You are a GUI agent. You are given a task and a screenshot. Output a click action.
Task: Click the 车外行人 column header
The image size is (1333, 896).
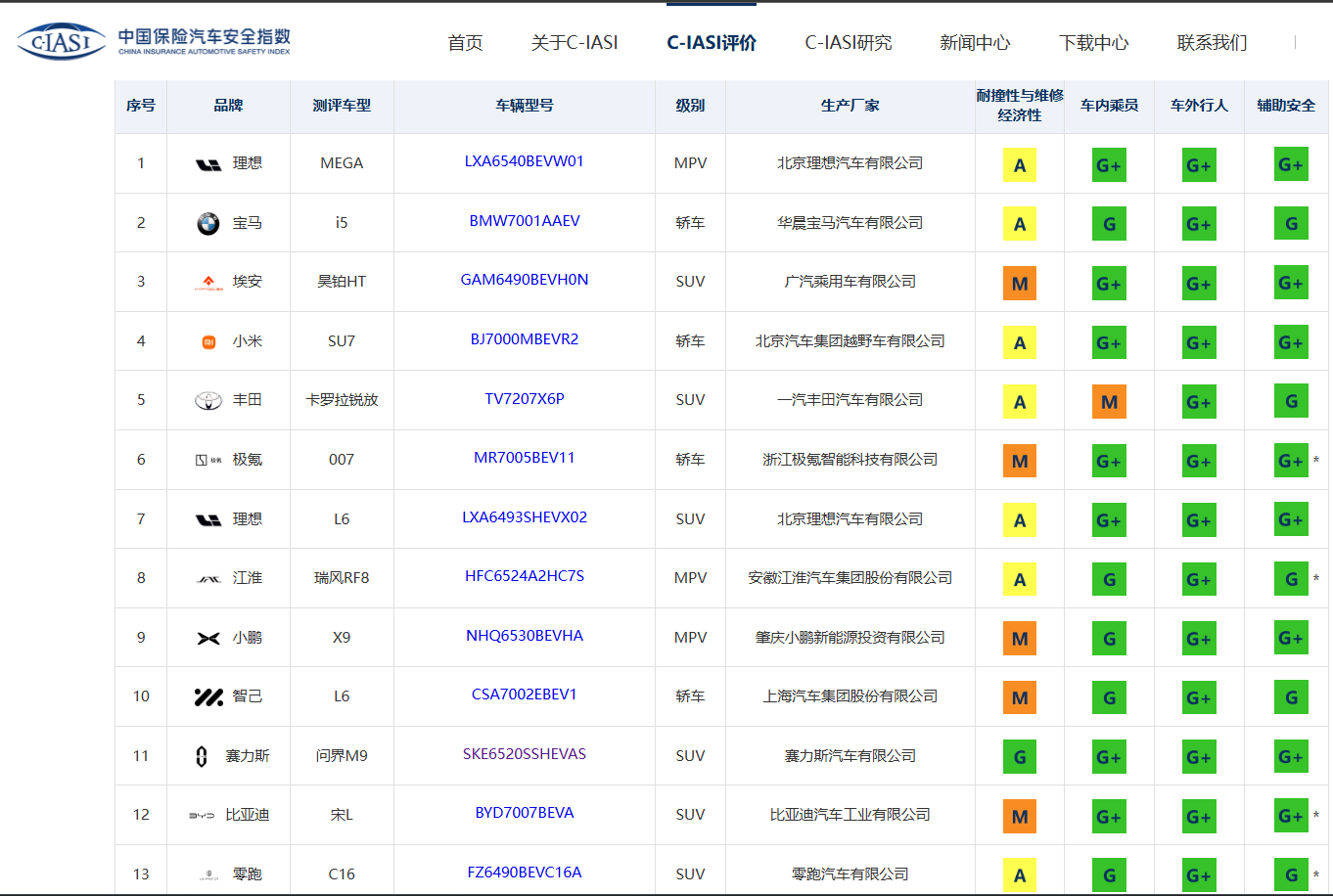pos(1199,106)
